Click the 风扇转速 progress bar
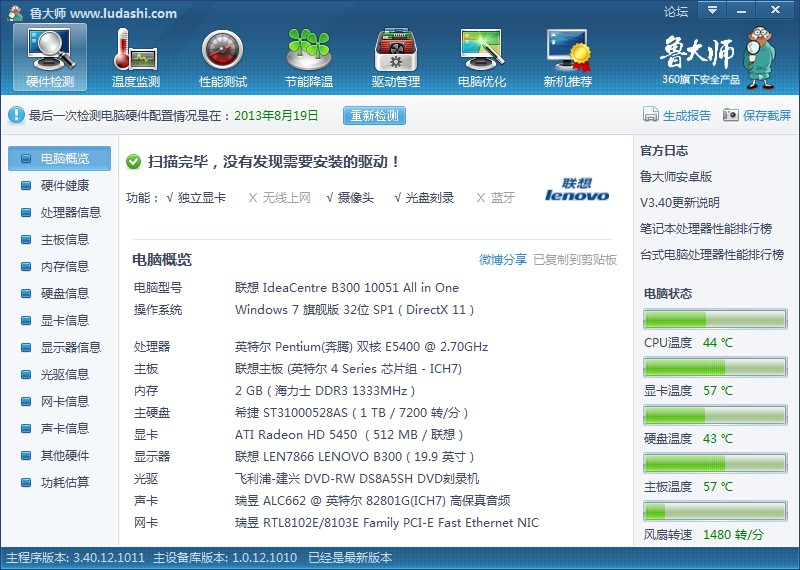The width and height of the screenshot is (800, 570). (715, 511)
